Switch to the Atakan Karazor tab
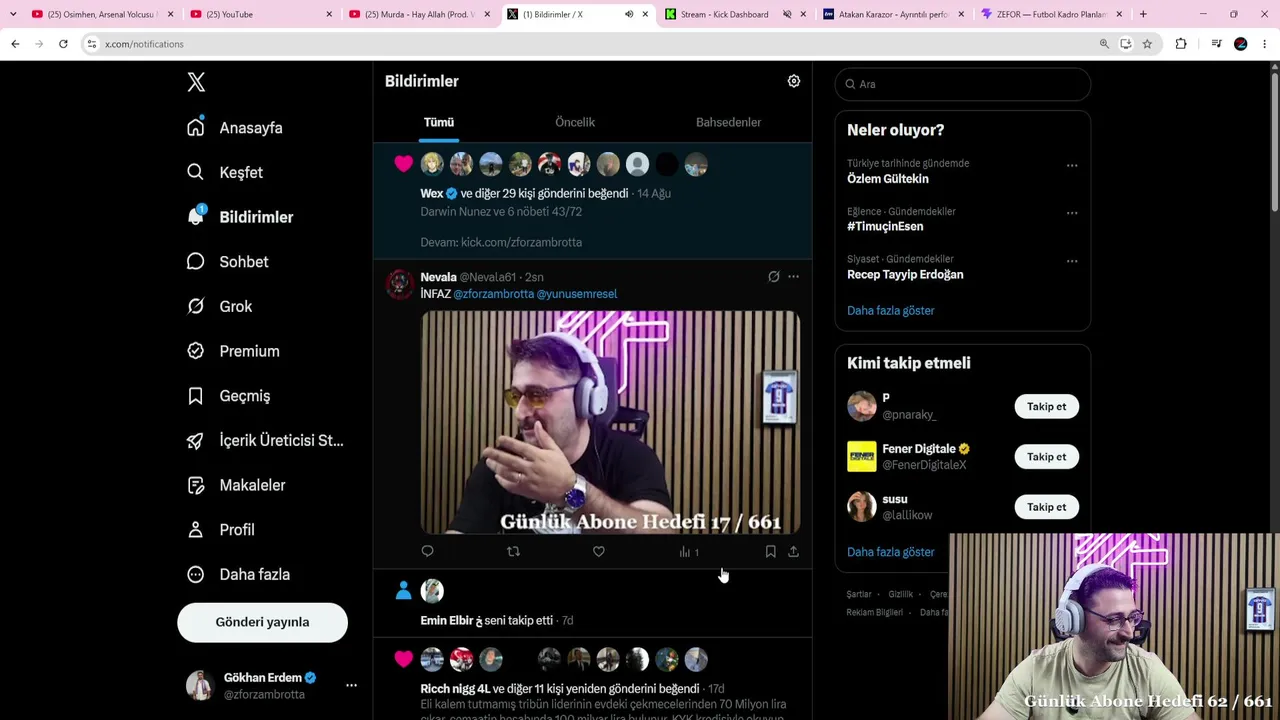This screenshot has width=1280, height=720. [x=893, y=14]
